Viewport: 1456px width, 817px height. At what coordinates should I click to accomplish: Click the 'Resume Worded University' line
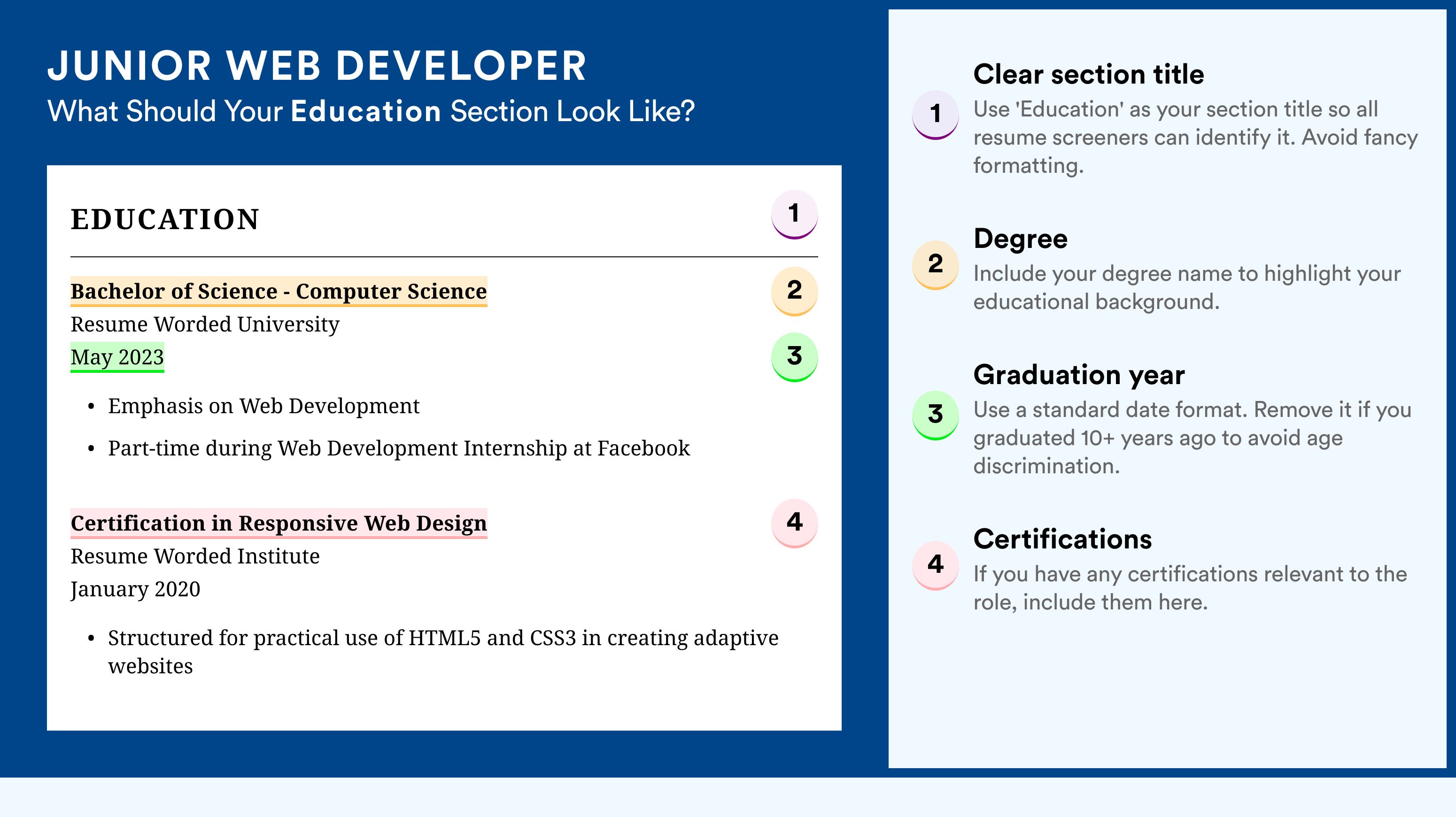pos(205,324)
